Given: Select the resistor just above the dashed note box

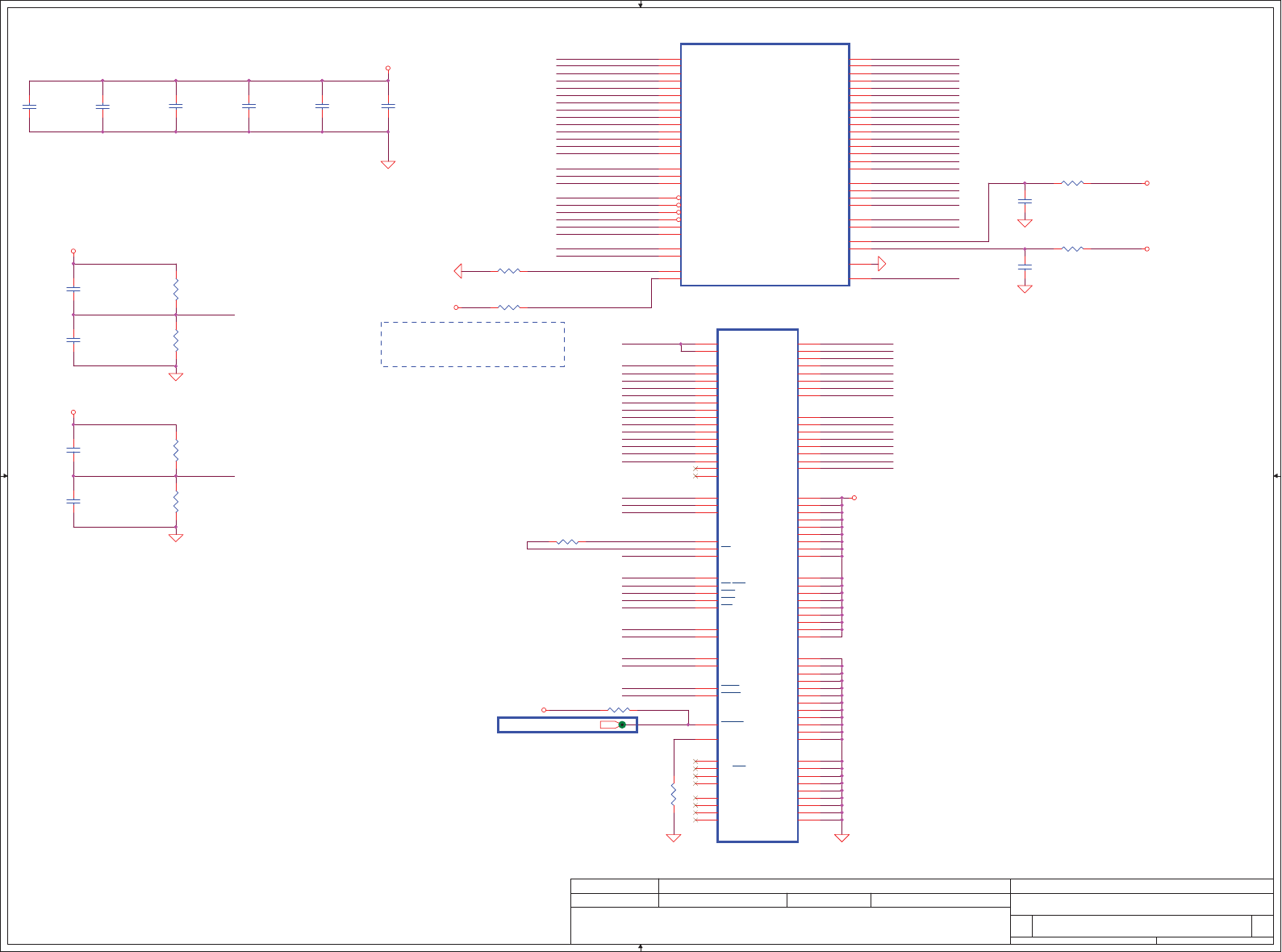Looking at the screenshot, I should 509,307.
